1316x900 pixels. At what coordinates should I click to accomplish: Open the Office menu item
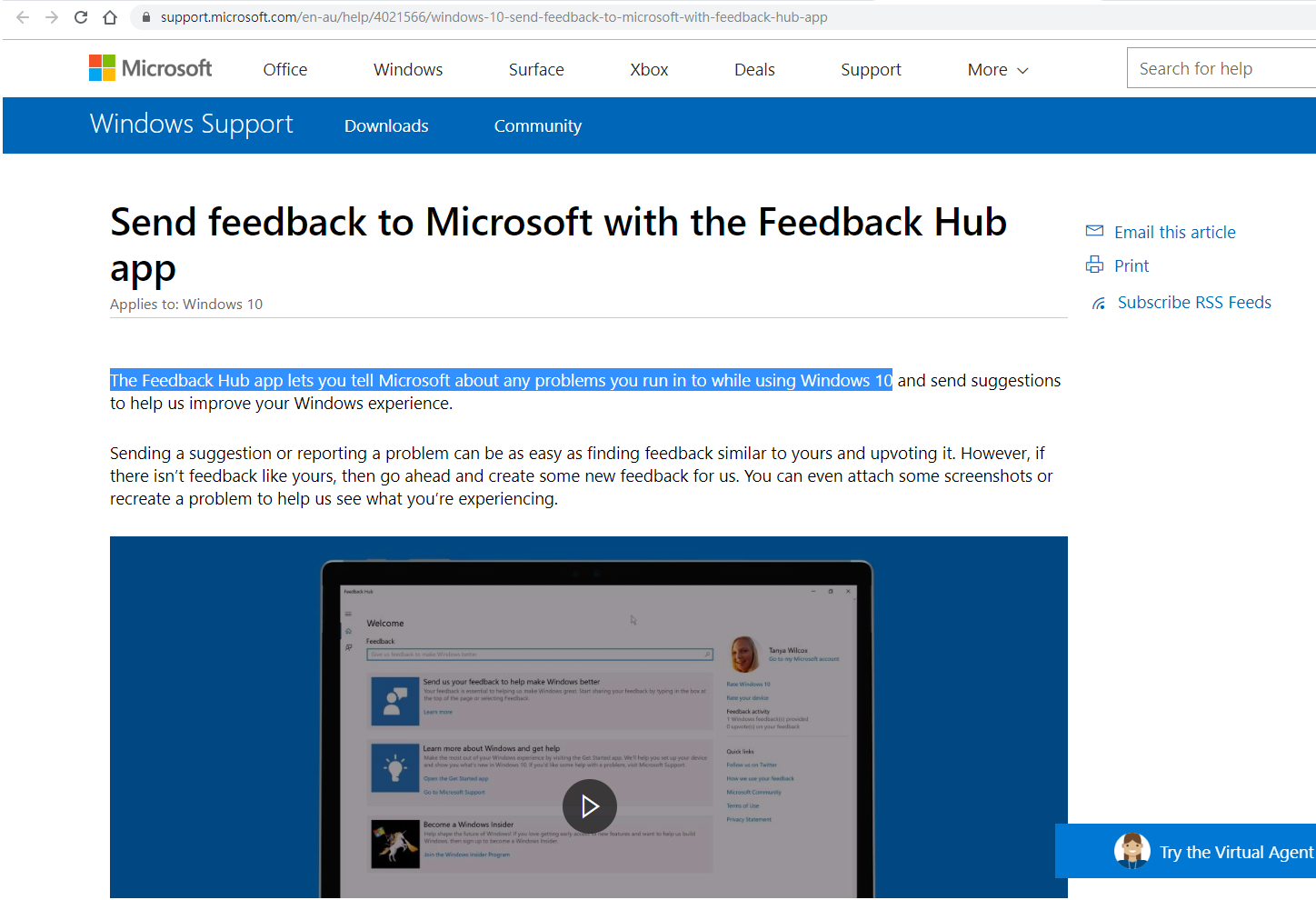285,69
